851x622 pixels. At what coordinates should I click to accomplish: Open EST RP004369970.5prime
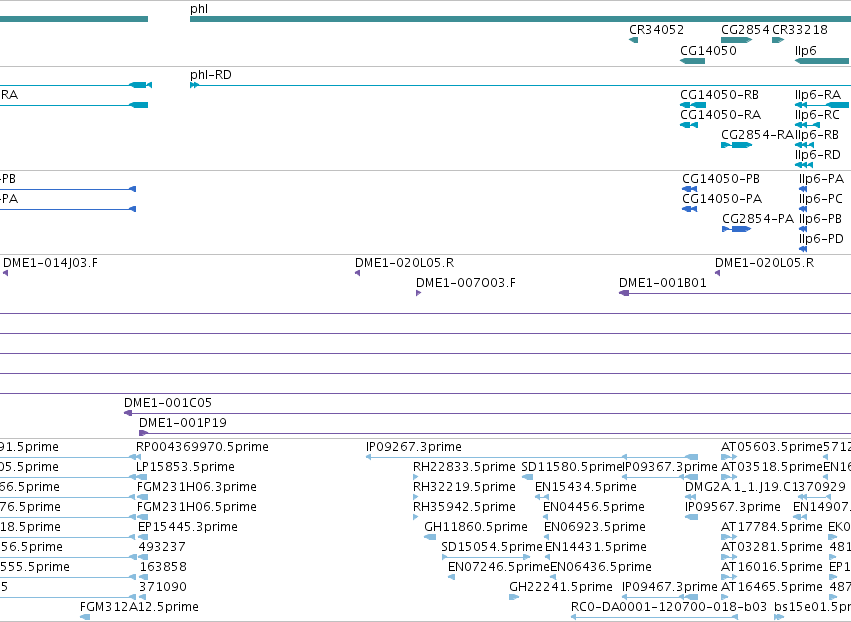tap(202, 447)
